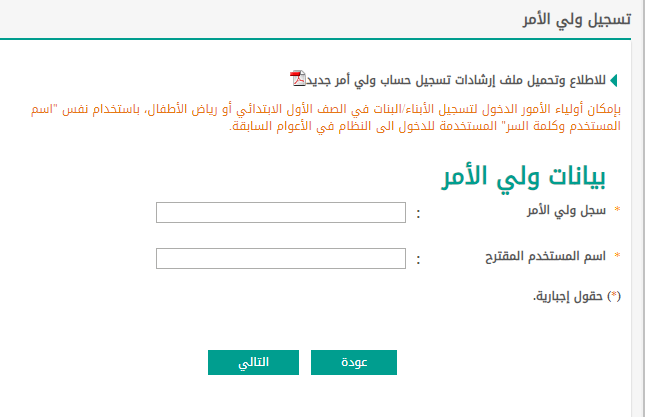
Task: Click the حقول إجبارية required fields note
Action: pyautogui.click(x=577, y=296)
